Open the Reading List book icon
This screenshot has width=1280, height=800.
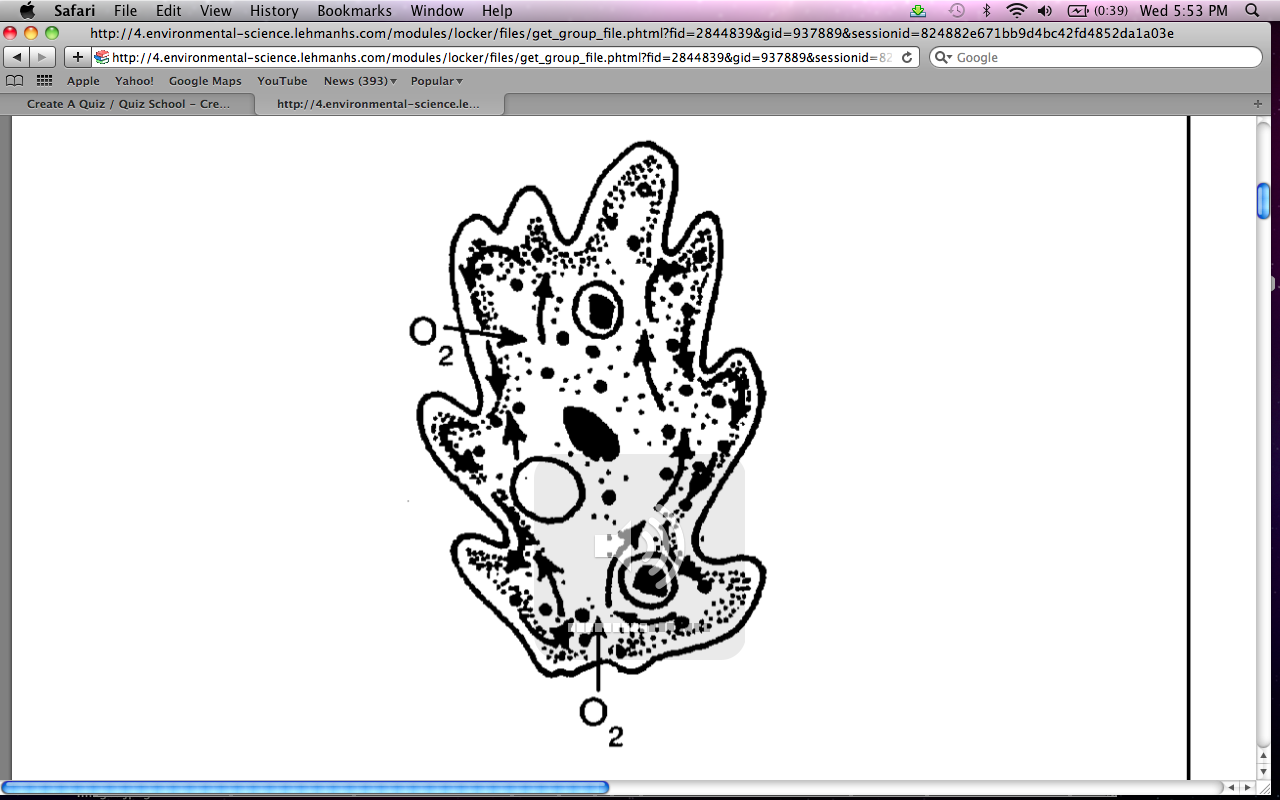(14, 81)
